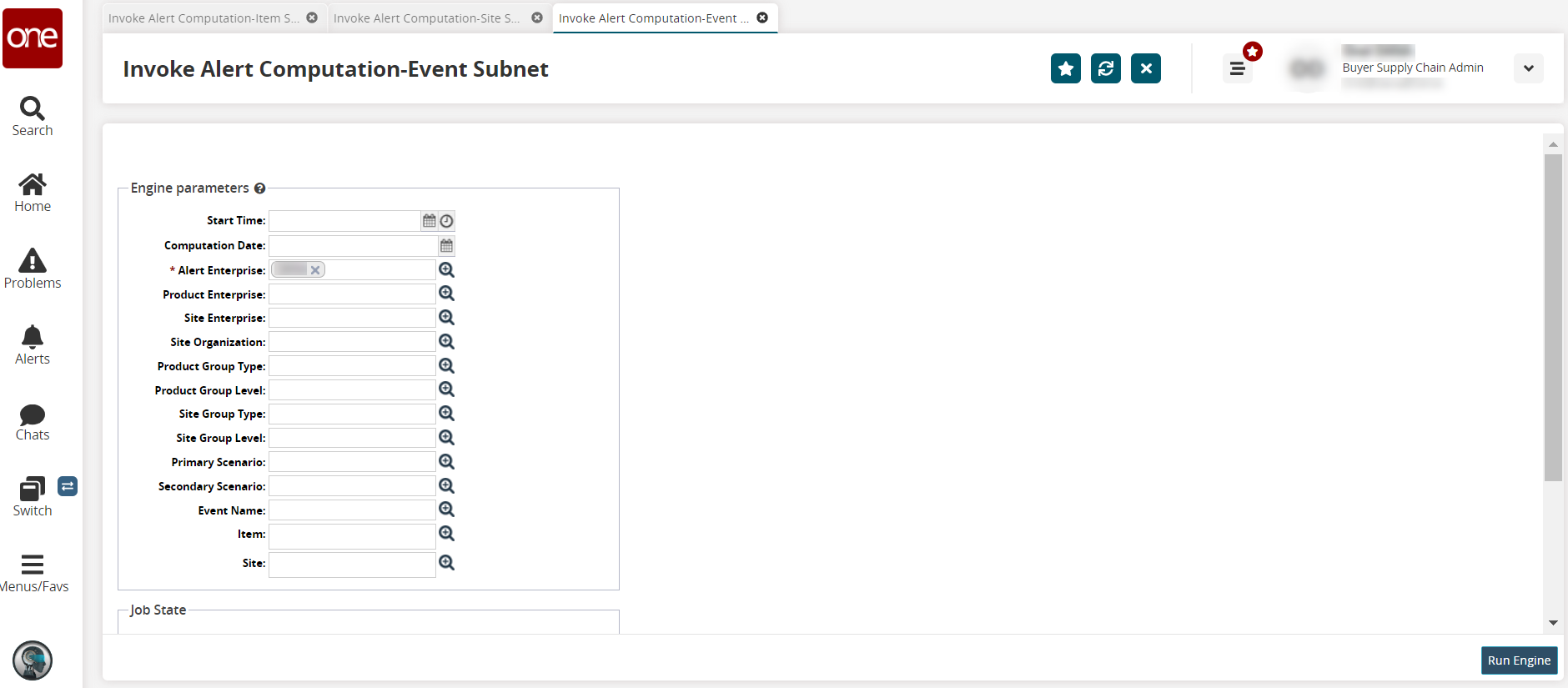This screenshot has width=1568, height=688.
Task: Open Item lookup magnifier
Action: click(447, 534)
